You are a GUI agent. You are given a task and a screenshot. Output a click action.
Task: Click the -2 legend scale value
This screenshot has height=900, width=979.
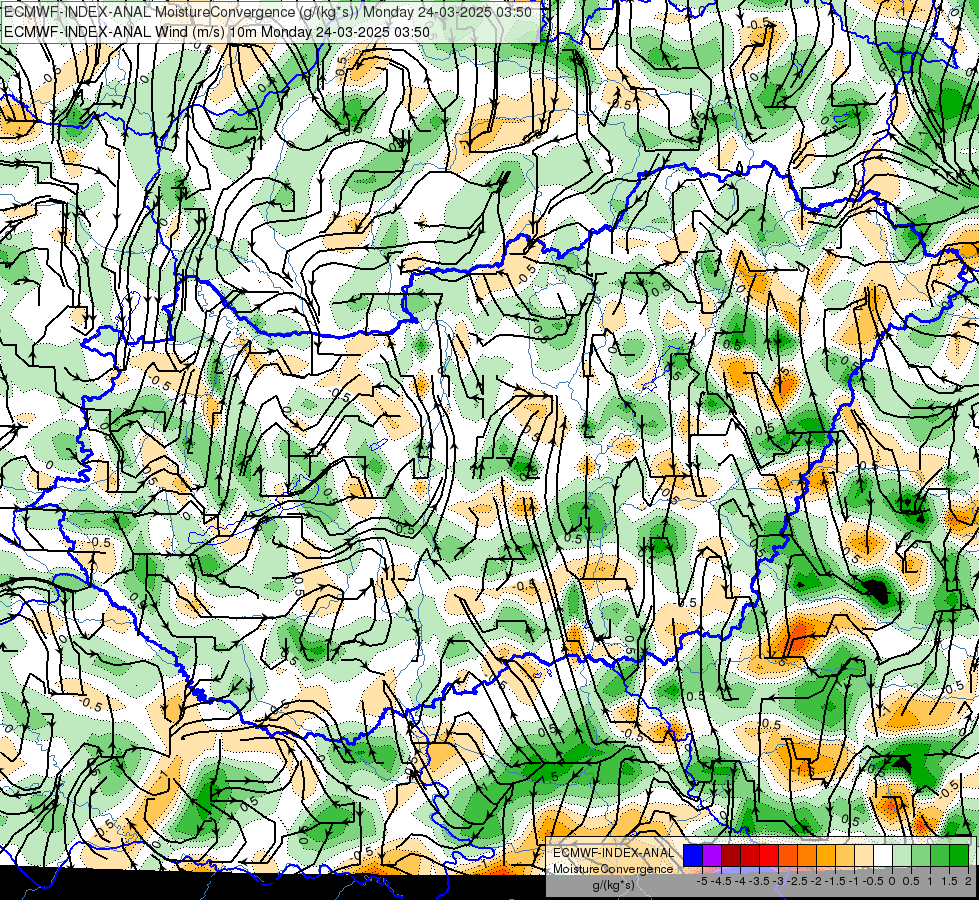coord(816,881)
